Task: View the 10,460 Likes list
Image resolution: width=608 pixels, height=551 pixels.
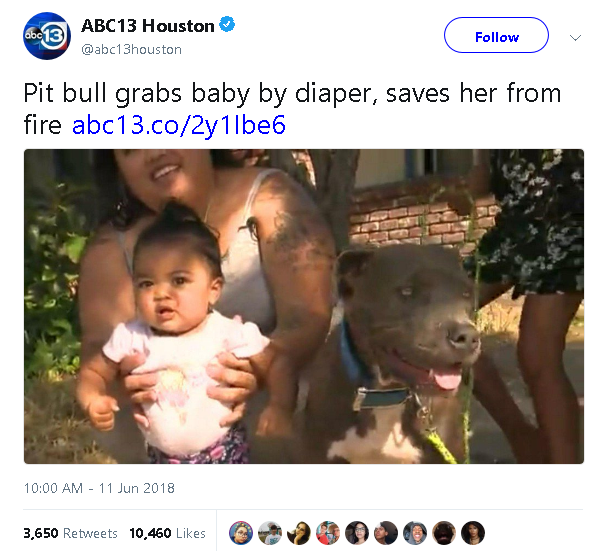Action: (x=167, y=533)
